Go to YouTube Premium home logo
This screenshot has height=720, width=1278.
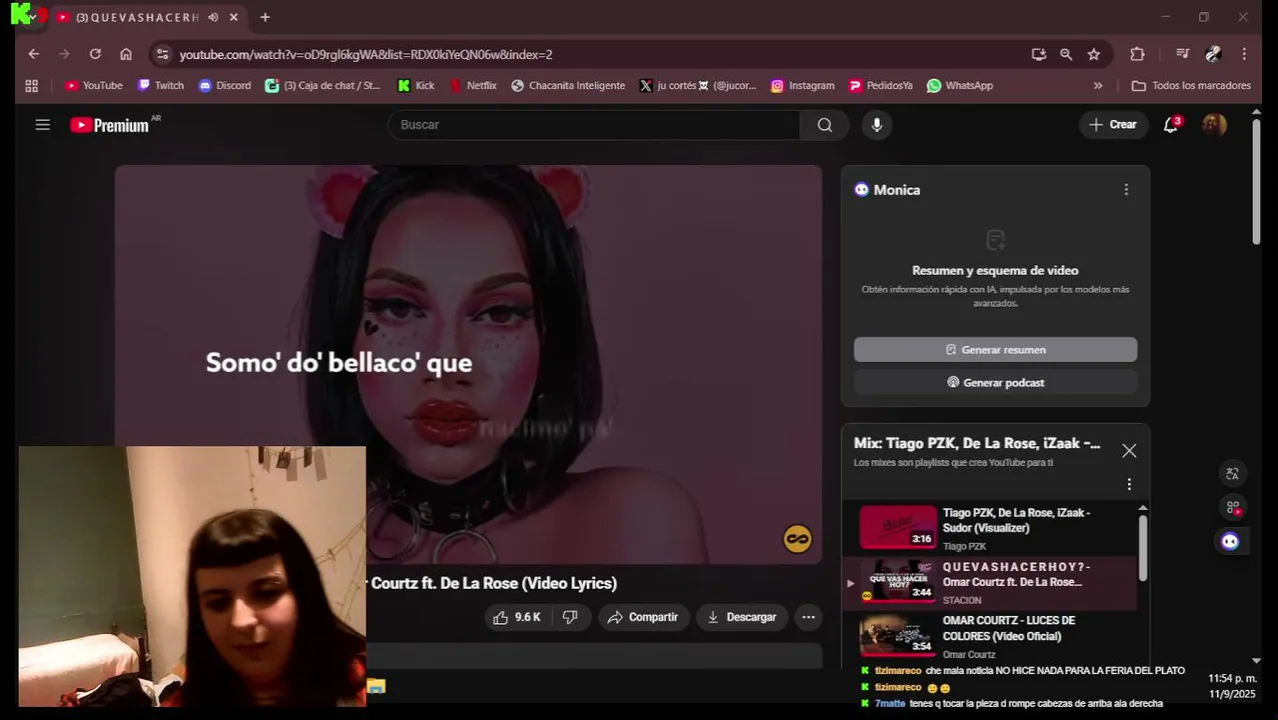[110, 125]
